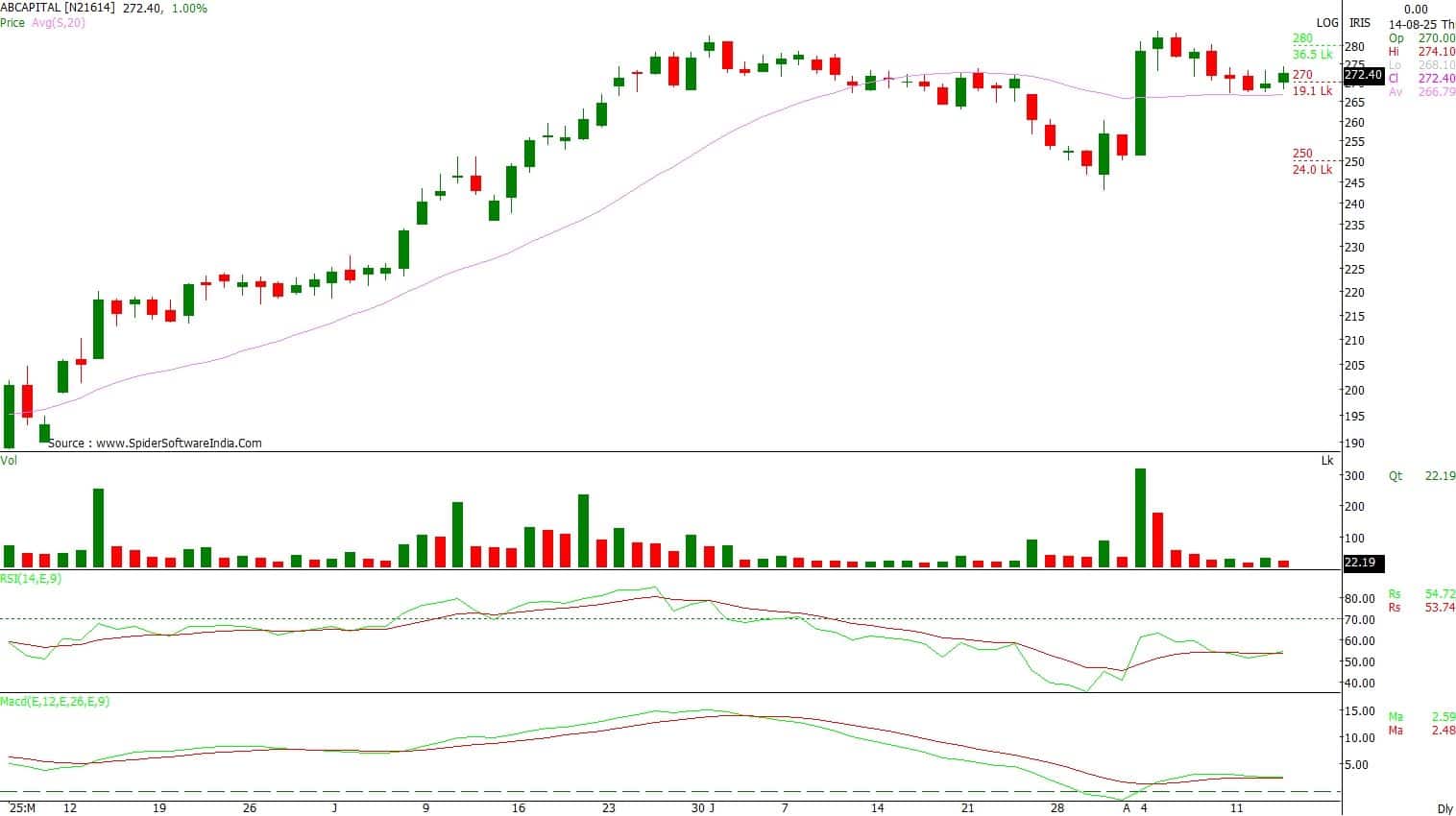Click the IRIS label at top right
The image size is (1456, 816).
pos(1359,23)
